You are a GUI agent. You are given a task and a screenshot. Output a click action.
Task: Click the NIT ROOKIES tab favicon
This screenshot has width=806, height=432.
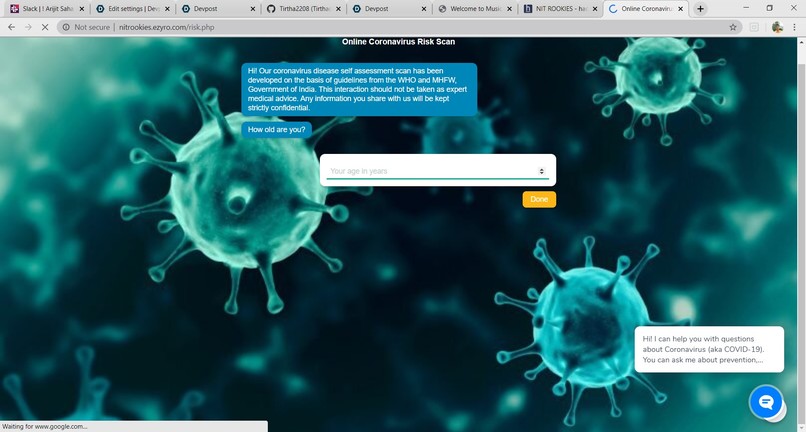click(x=528, y=9)
